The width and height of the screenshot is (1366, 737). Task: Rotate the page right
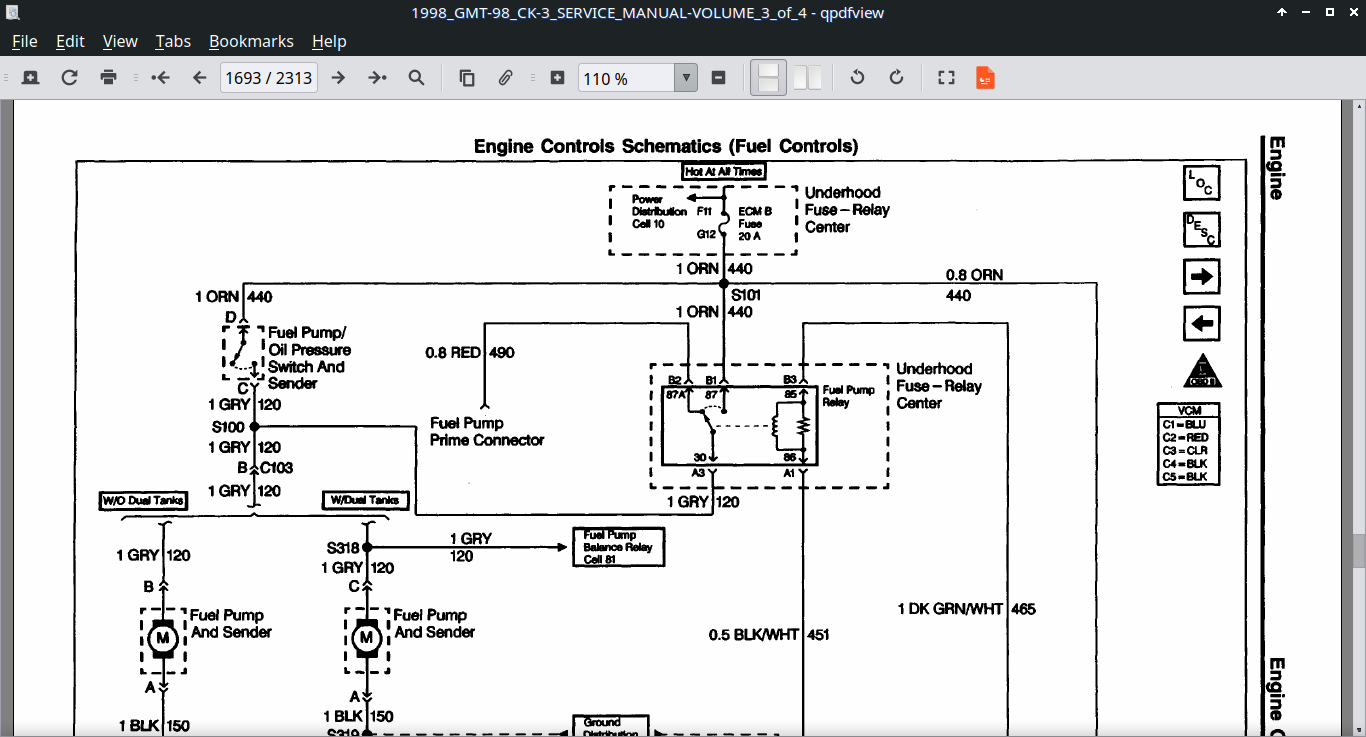pos(896,78)
